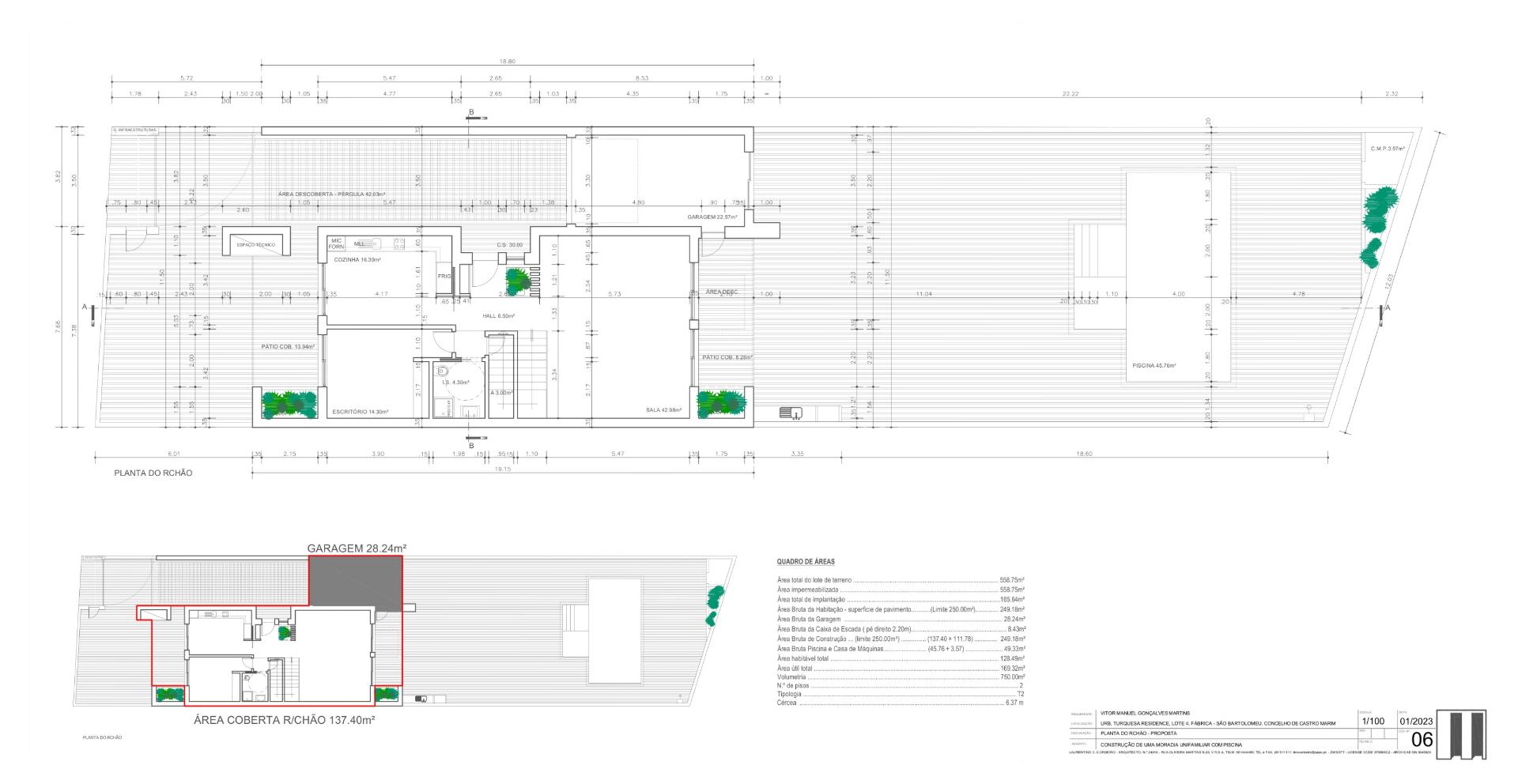Screen dimensions: 1518x784
Task: Click the PISCINA 45.76m² pool label
Action: pos(1154,366)
